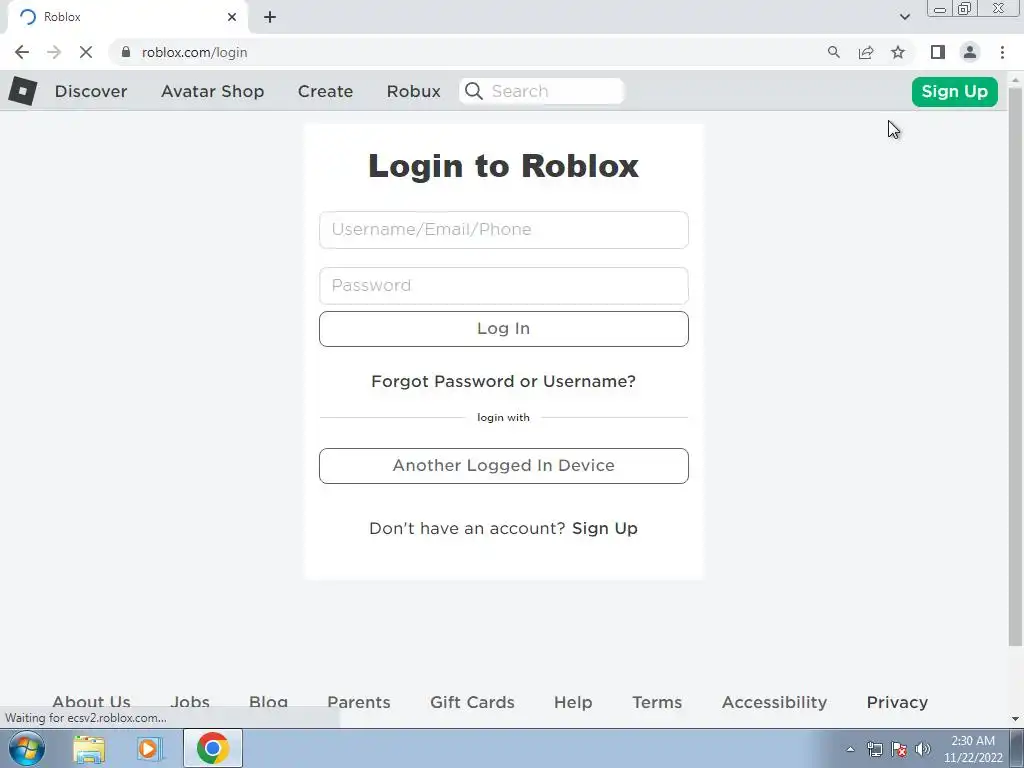Click the browser forward arrow

[54, 52]
